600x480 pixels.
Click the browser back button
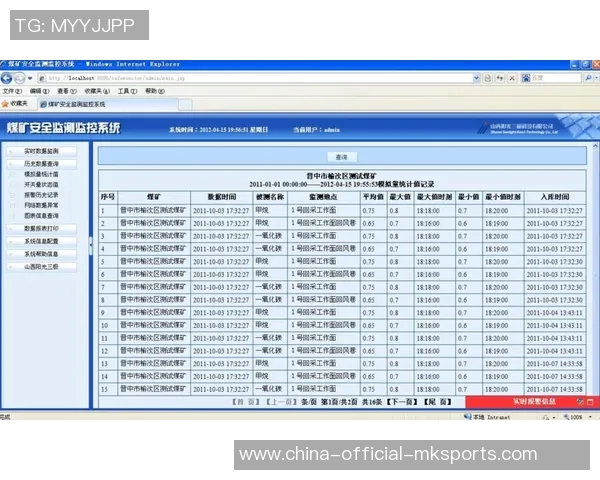click(x=7, y=78)
